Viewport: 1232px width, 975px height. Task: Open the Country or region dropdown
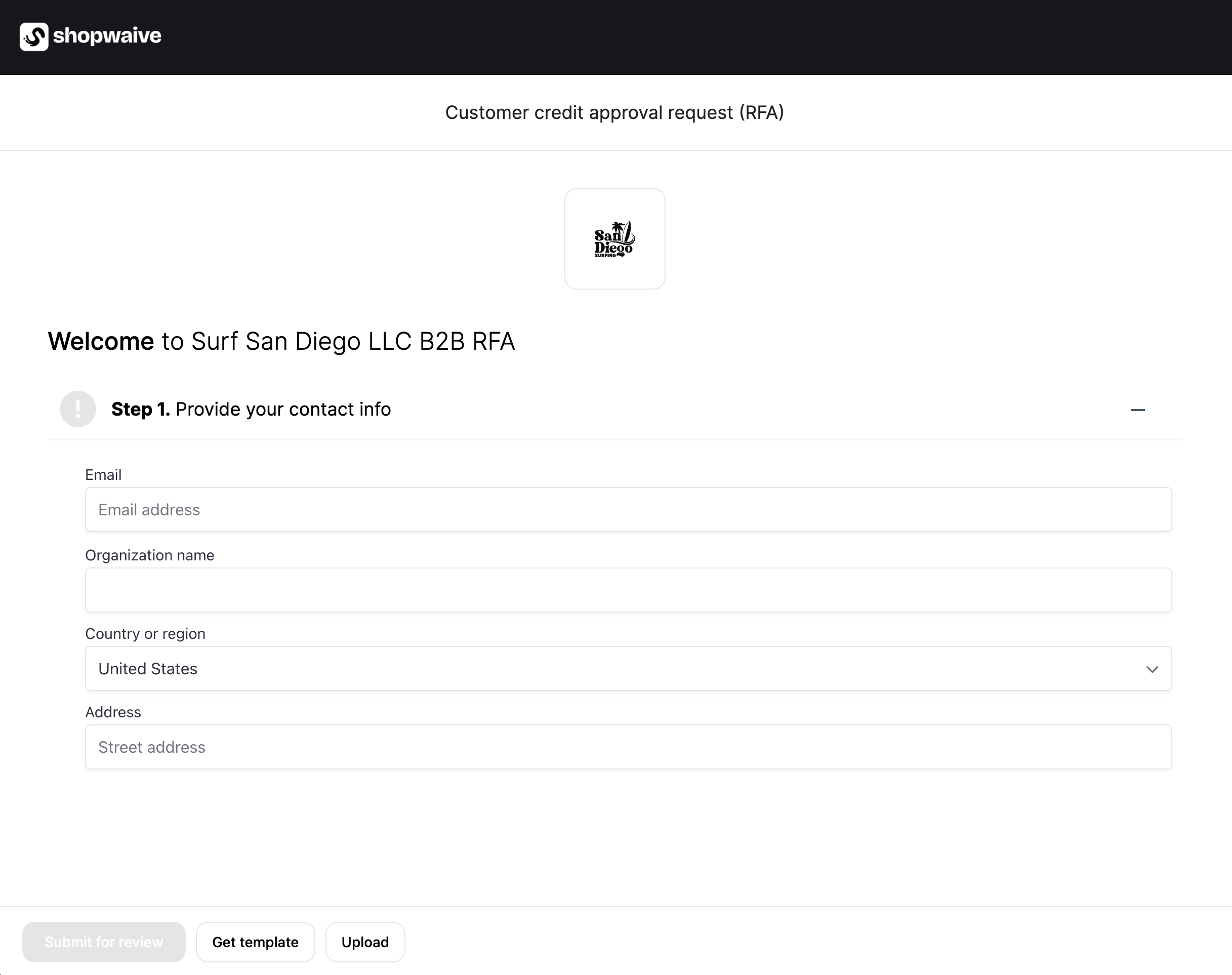point(628,668)
